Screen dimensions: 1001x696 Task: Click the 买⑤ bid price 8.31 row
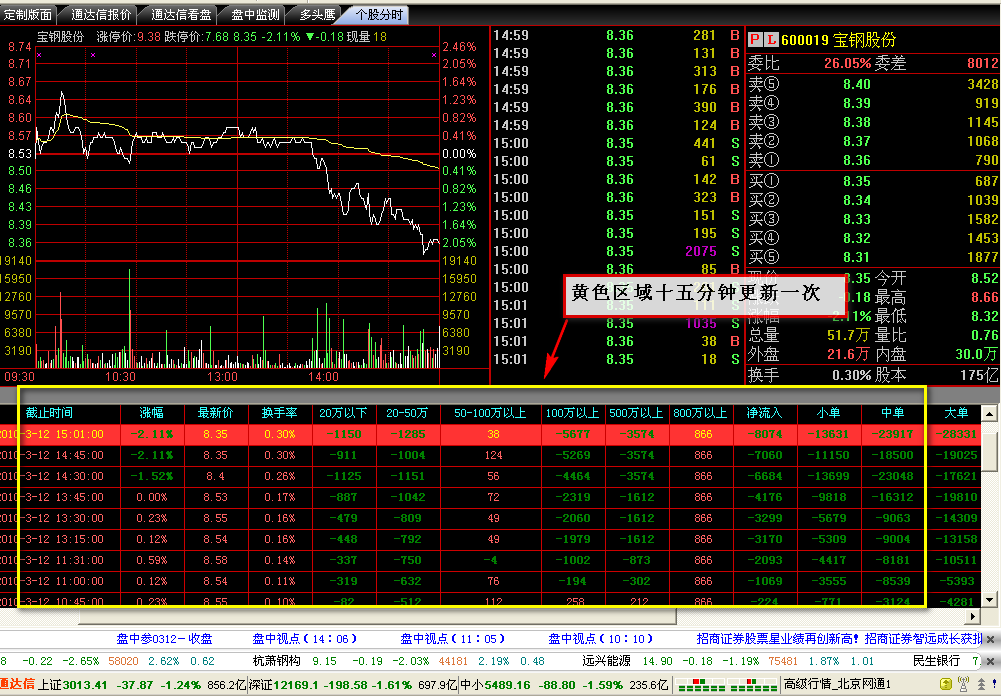(x=873, y=257)
